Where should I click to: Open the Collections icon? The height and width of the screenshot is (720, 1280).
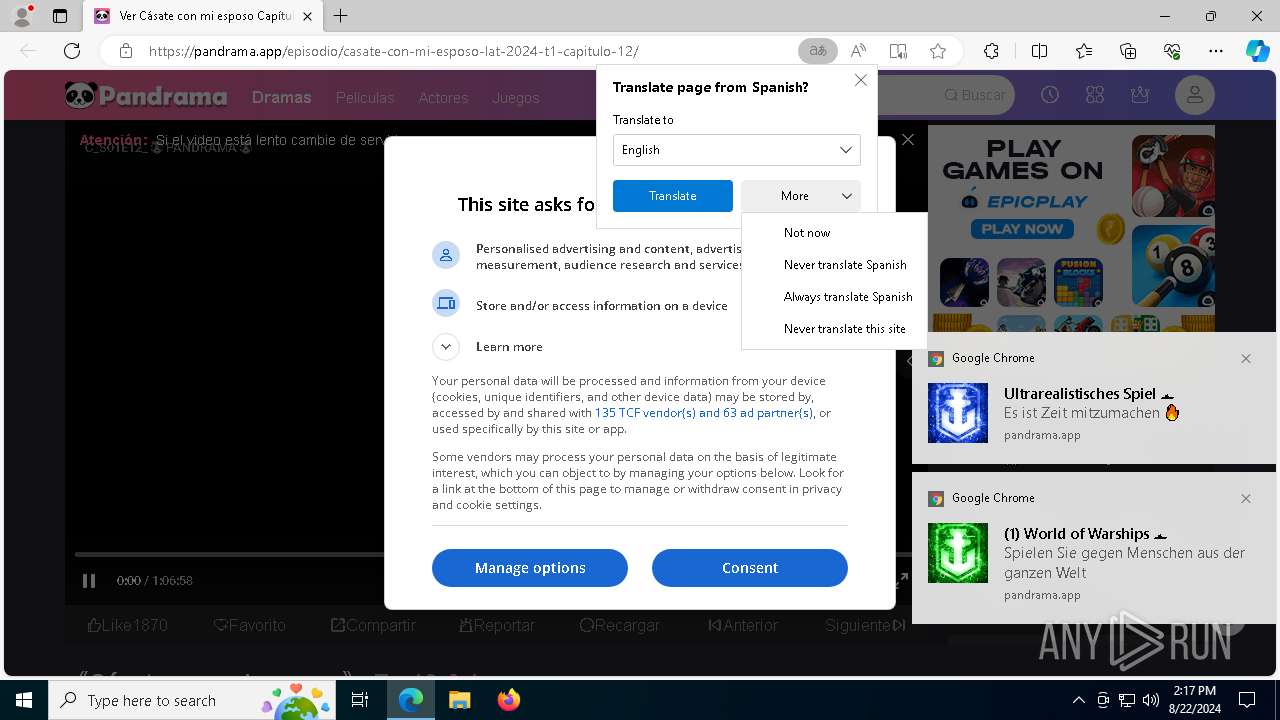(x=1128, y=51)
